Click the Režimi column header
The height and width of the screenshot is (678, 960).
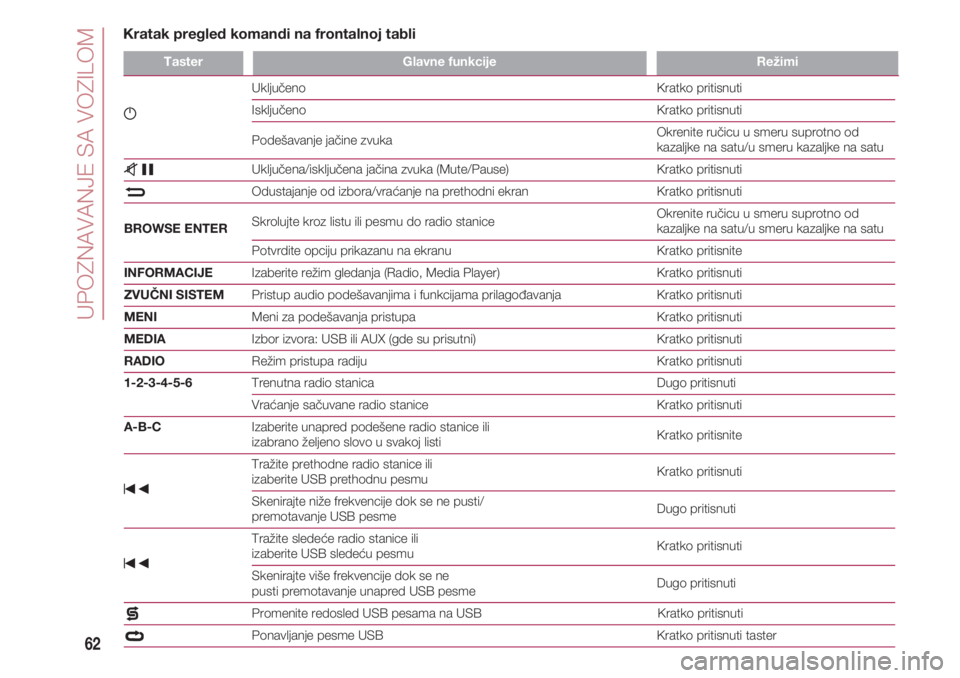[x=777, y=62]
